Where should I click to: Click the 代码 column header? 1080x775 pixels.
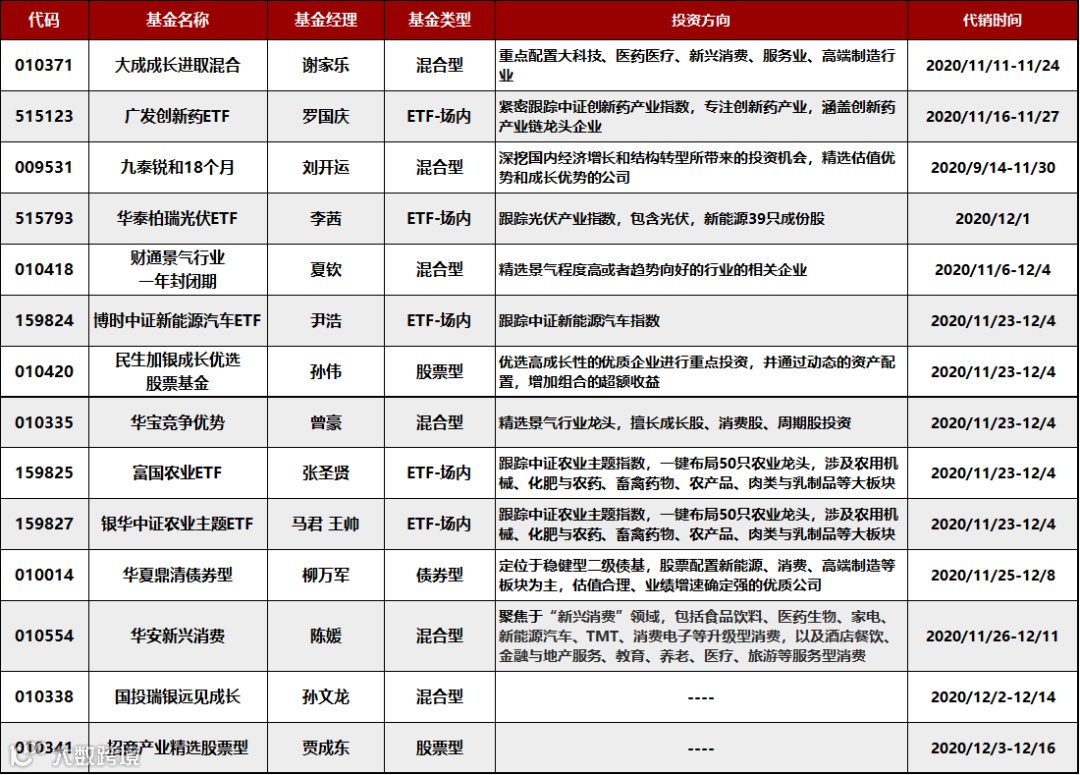44,20
